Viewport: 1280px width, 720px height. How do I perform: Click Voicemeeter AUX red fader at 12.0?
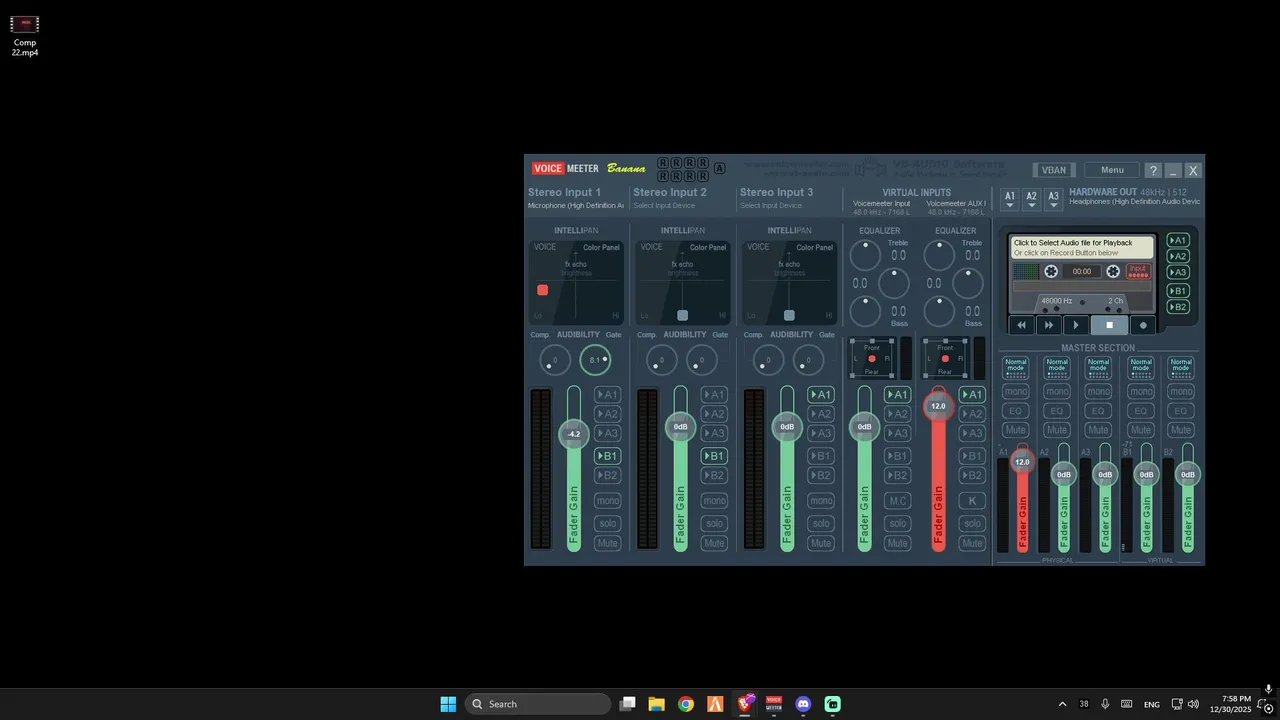coord(938,405)
